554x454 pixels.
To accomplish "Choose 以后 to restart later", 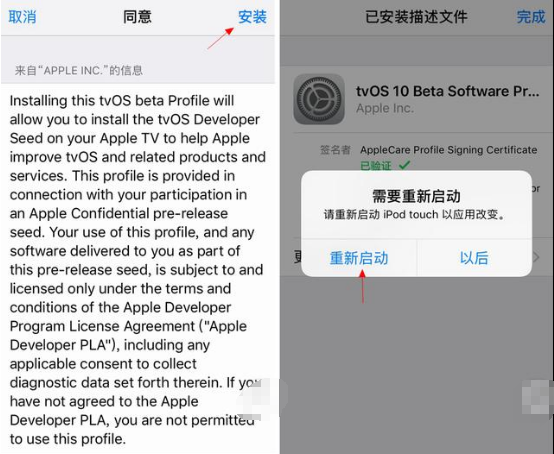I will tap(475, 258).
